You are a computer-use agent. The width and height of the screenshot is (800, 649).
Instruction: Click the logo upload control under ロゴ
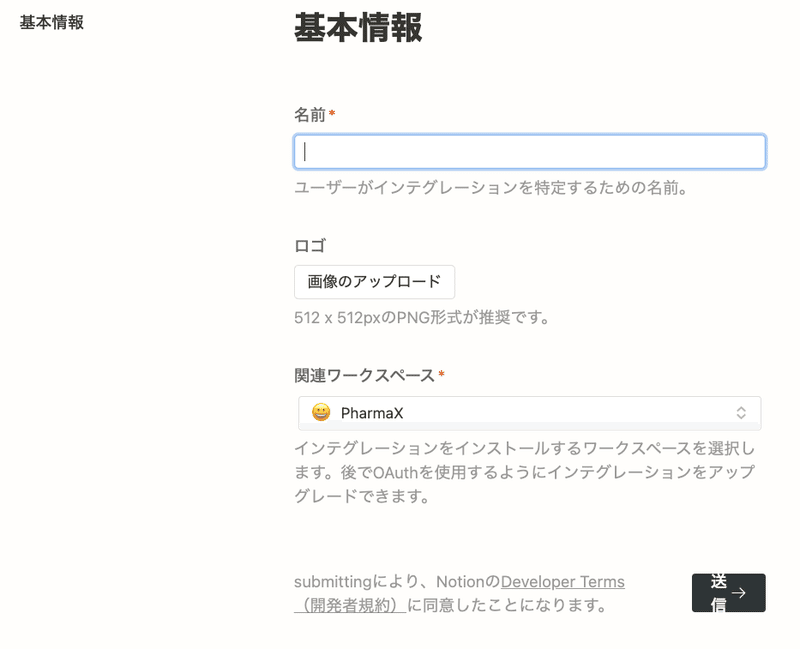(374, 282)
